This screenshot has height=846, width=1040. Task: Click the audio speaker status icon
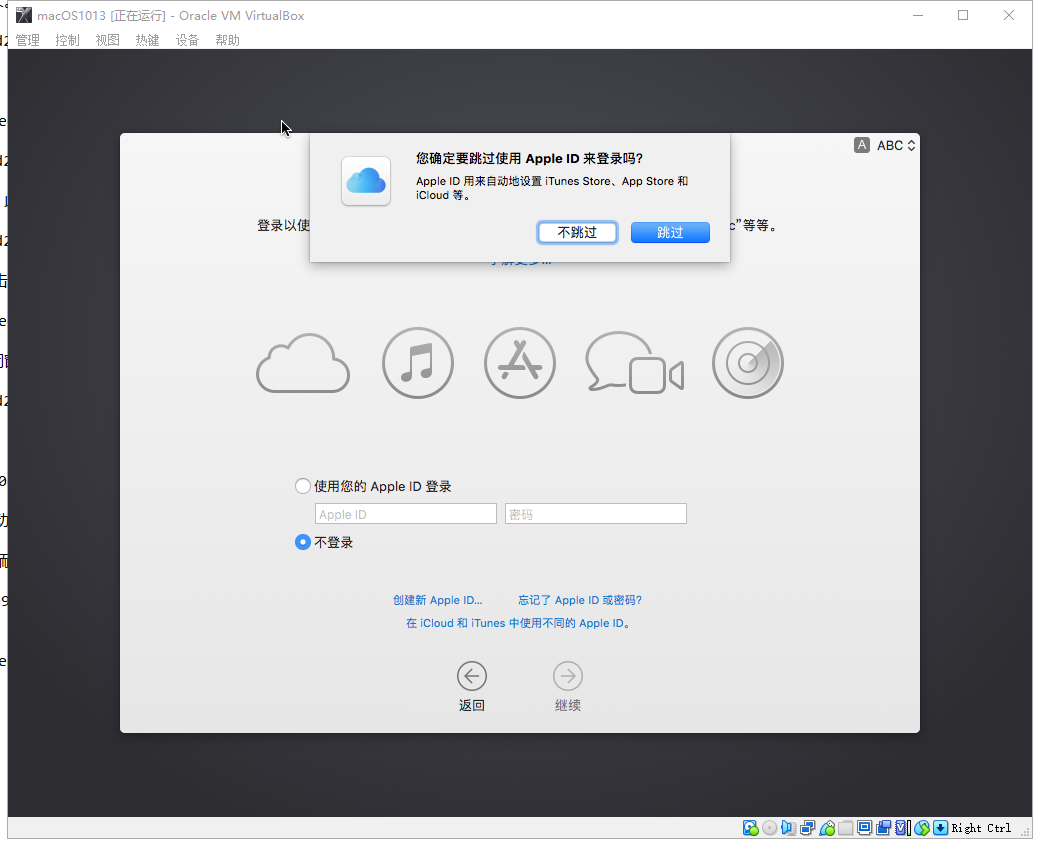click(789, 828)
